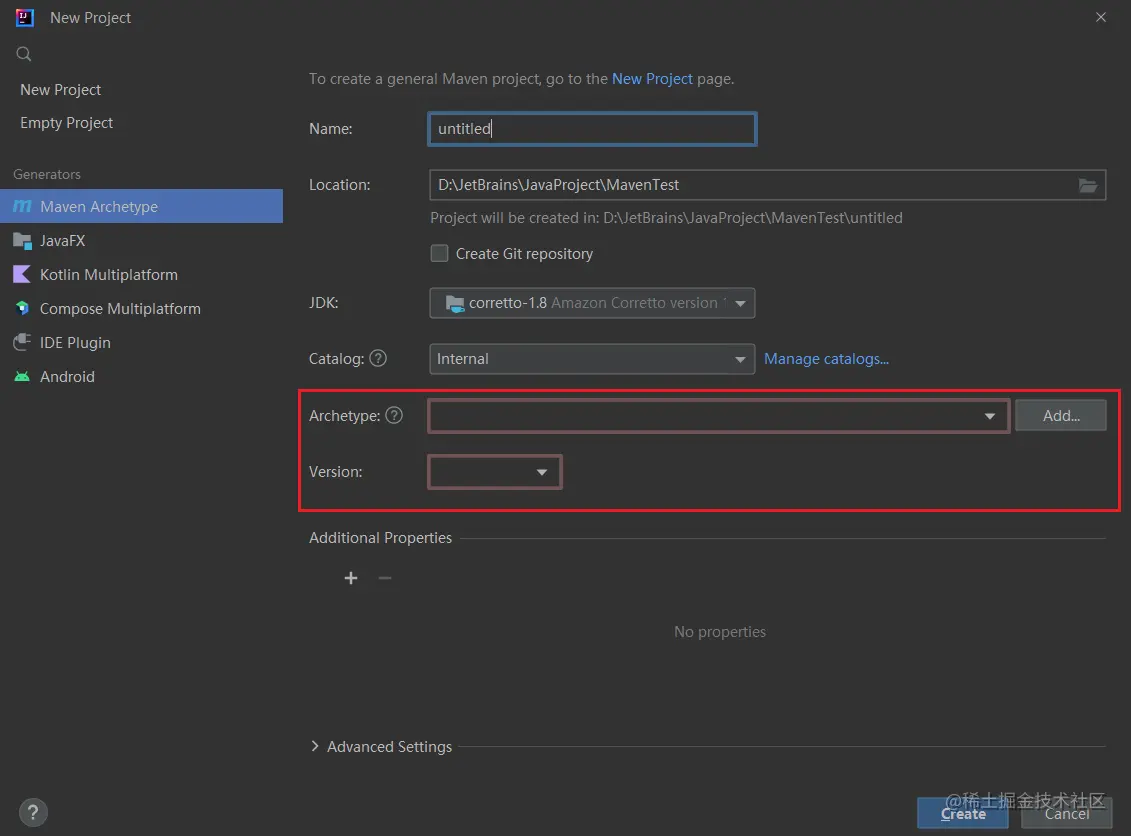Remove property with minus icon
1131x836 pixels.
384,578
